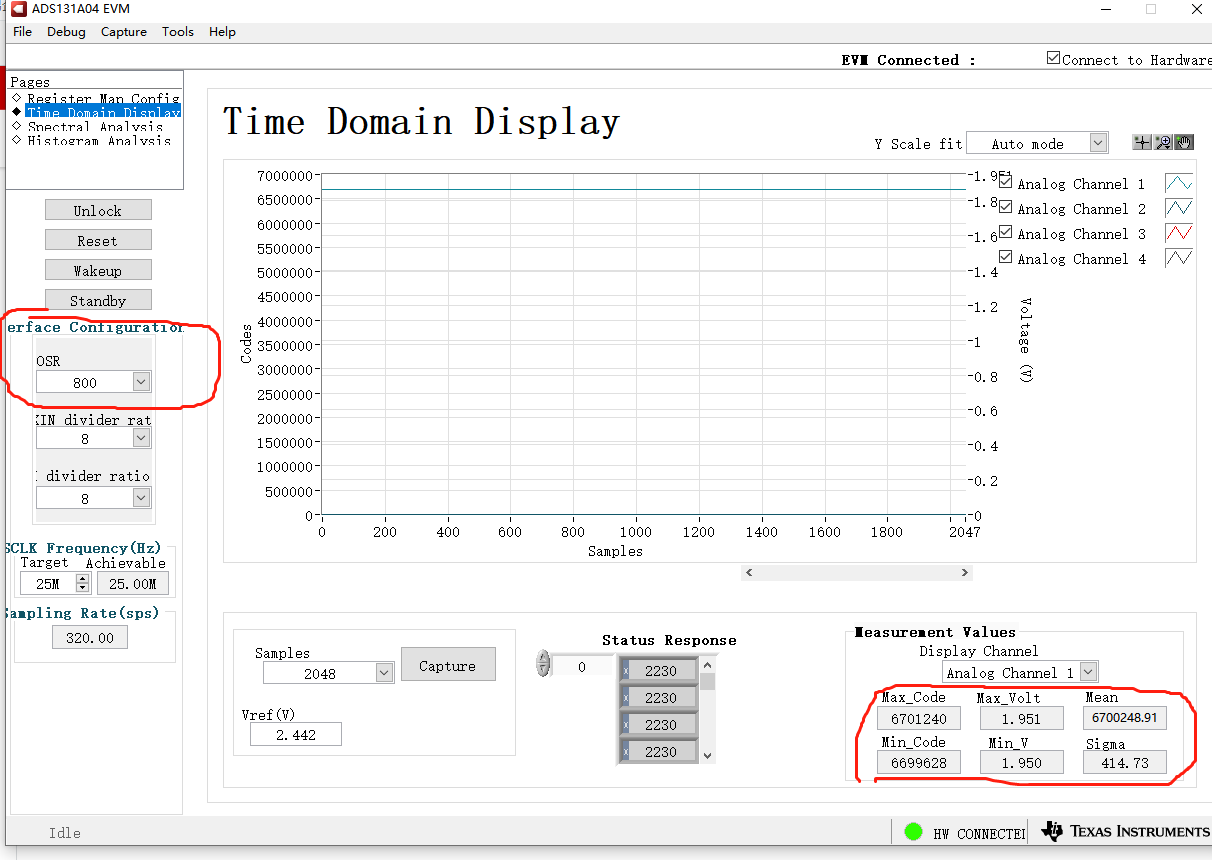Click the Capture button
The image size is (1212, 860).
coord(448,665)
